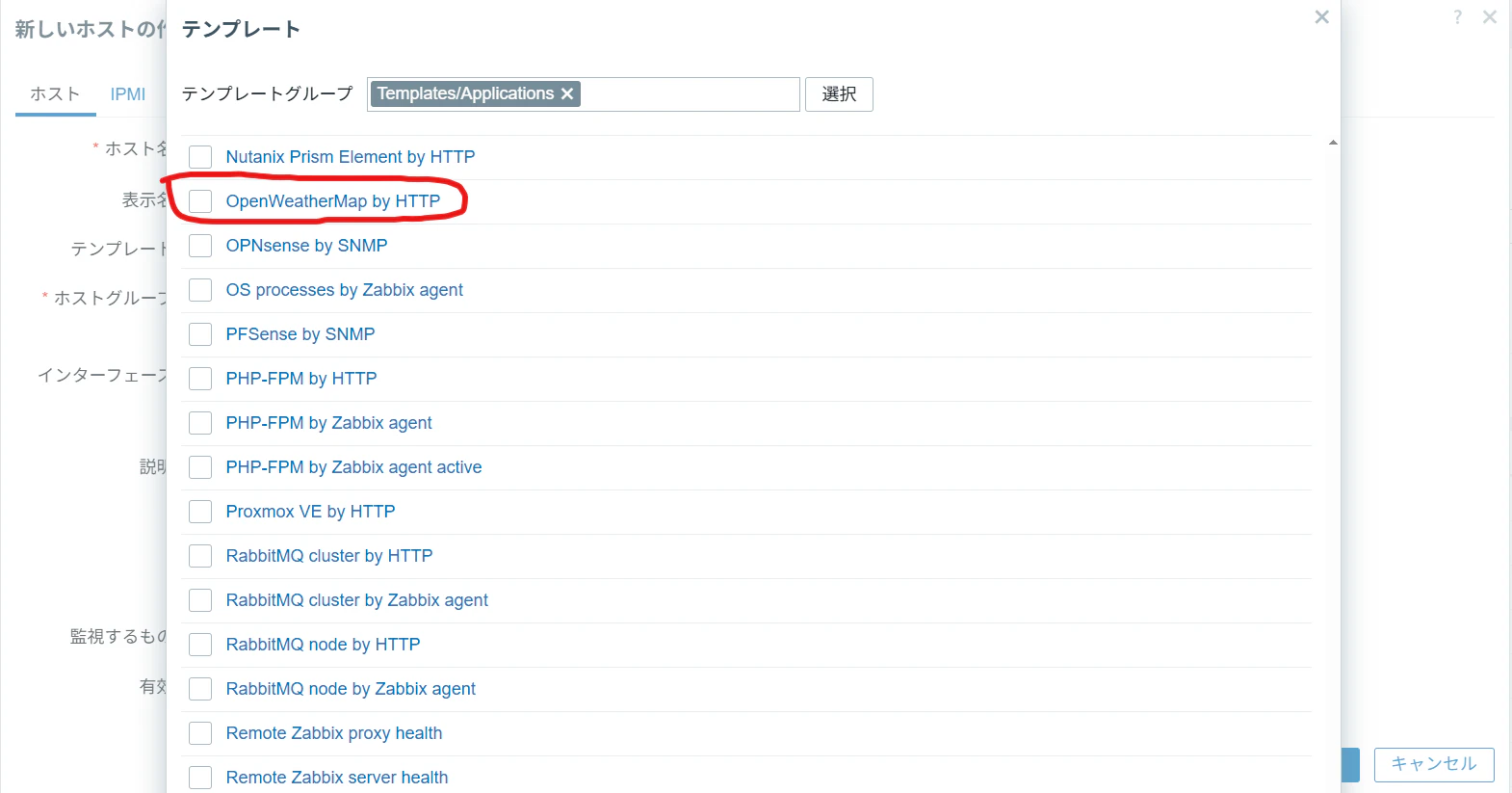This screenshot has width=1512, height=793.
Task: Check PHP-FPM by Zabbix agent box
Action: [200, 423]
